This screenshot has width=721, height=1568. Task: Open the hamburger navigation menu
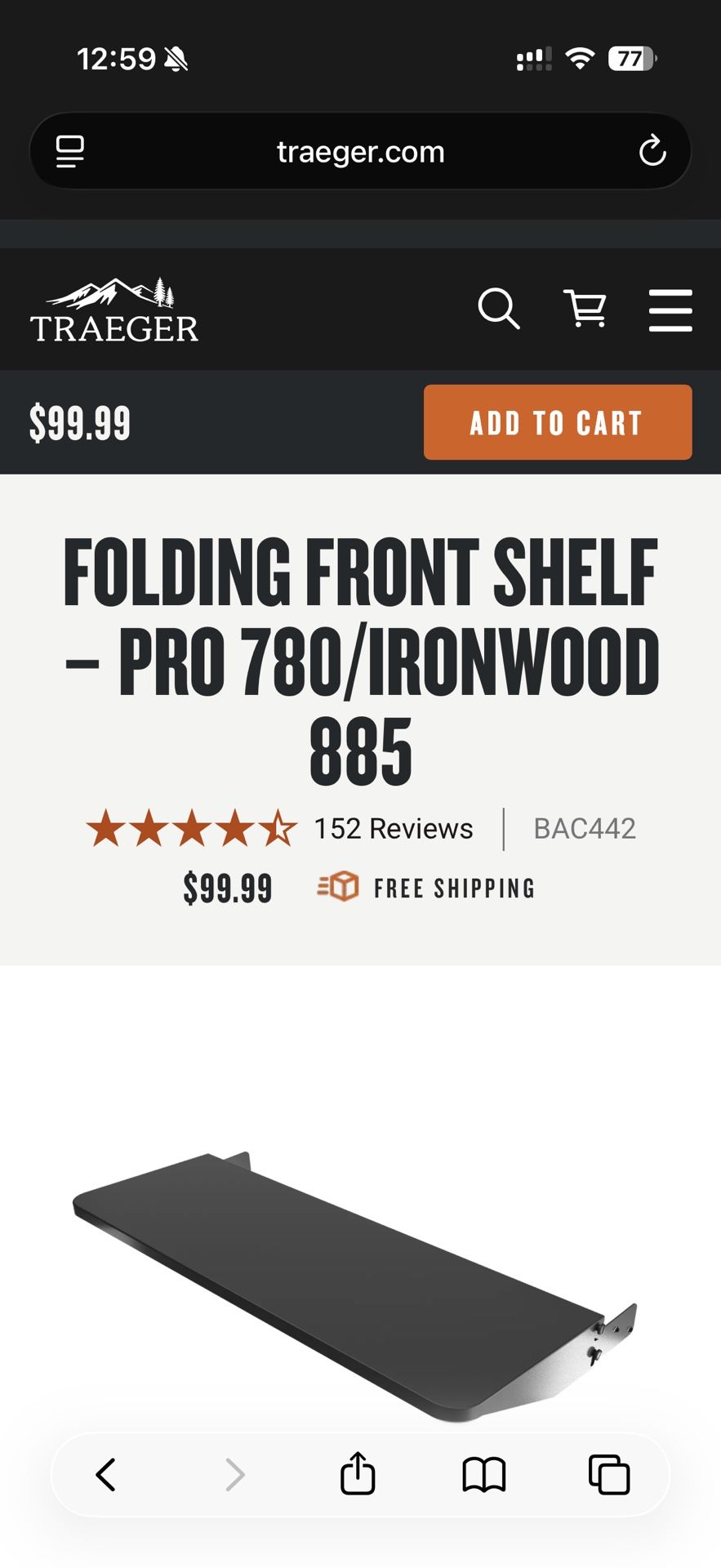click(670, 310)
